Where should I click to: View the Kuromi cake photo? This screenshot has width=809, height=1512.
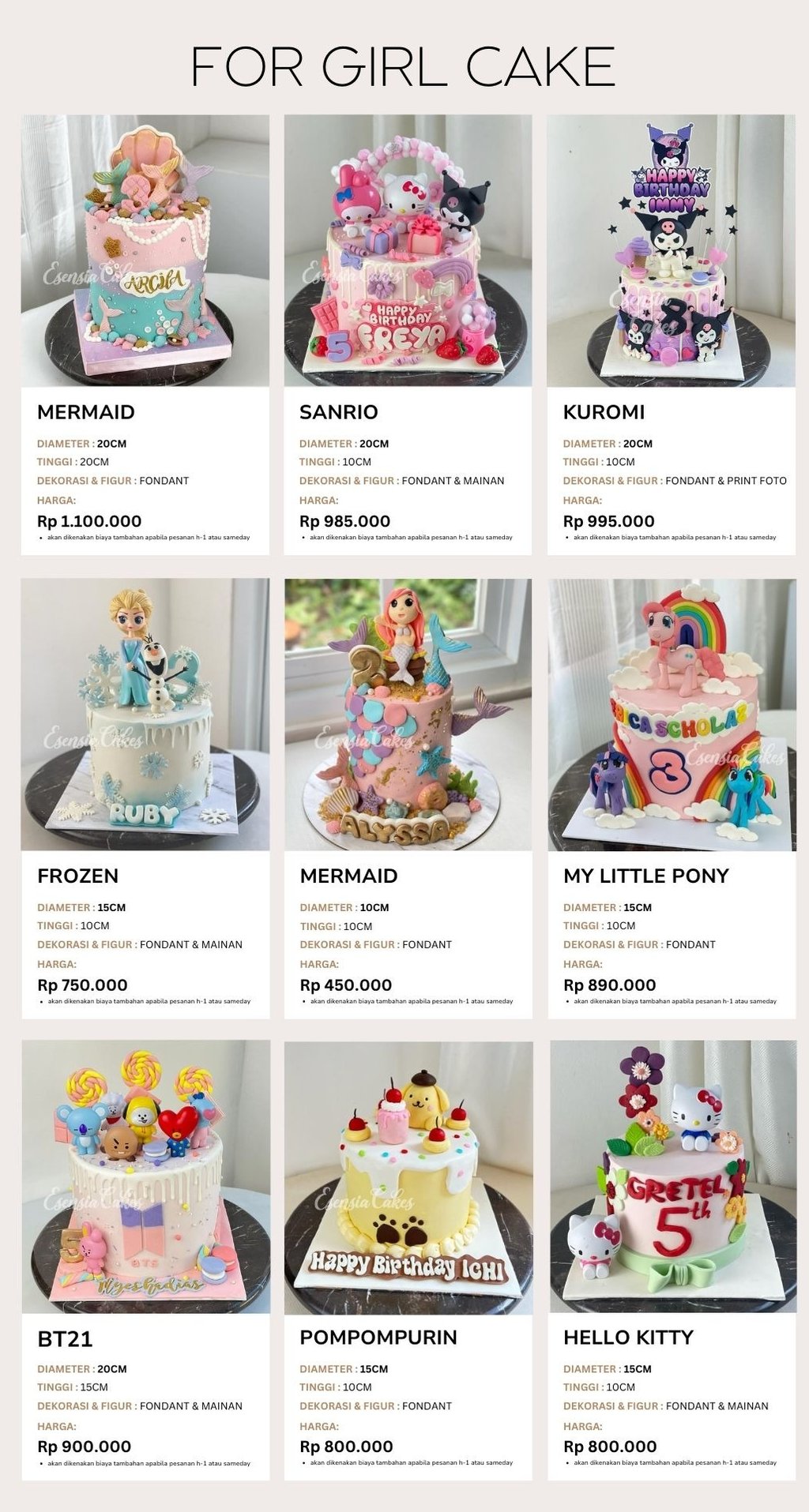tap(672, 250)
